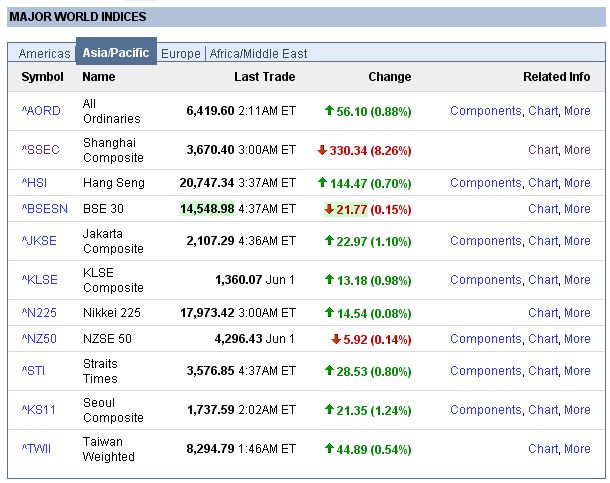The width and height of the screenshot is (610, 483).
Task: Open Chart for Shanghai Composite
Action: (543, 150)
